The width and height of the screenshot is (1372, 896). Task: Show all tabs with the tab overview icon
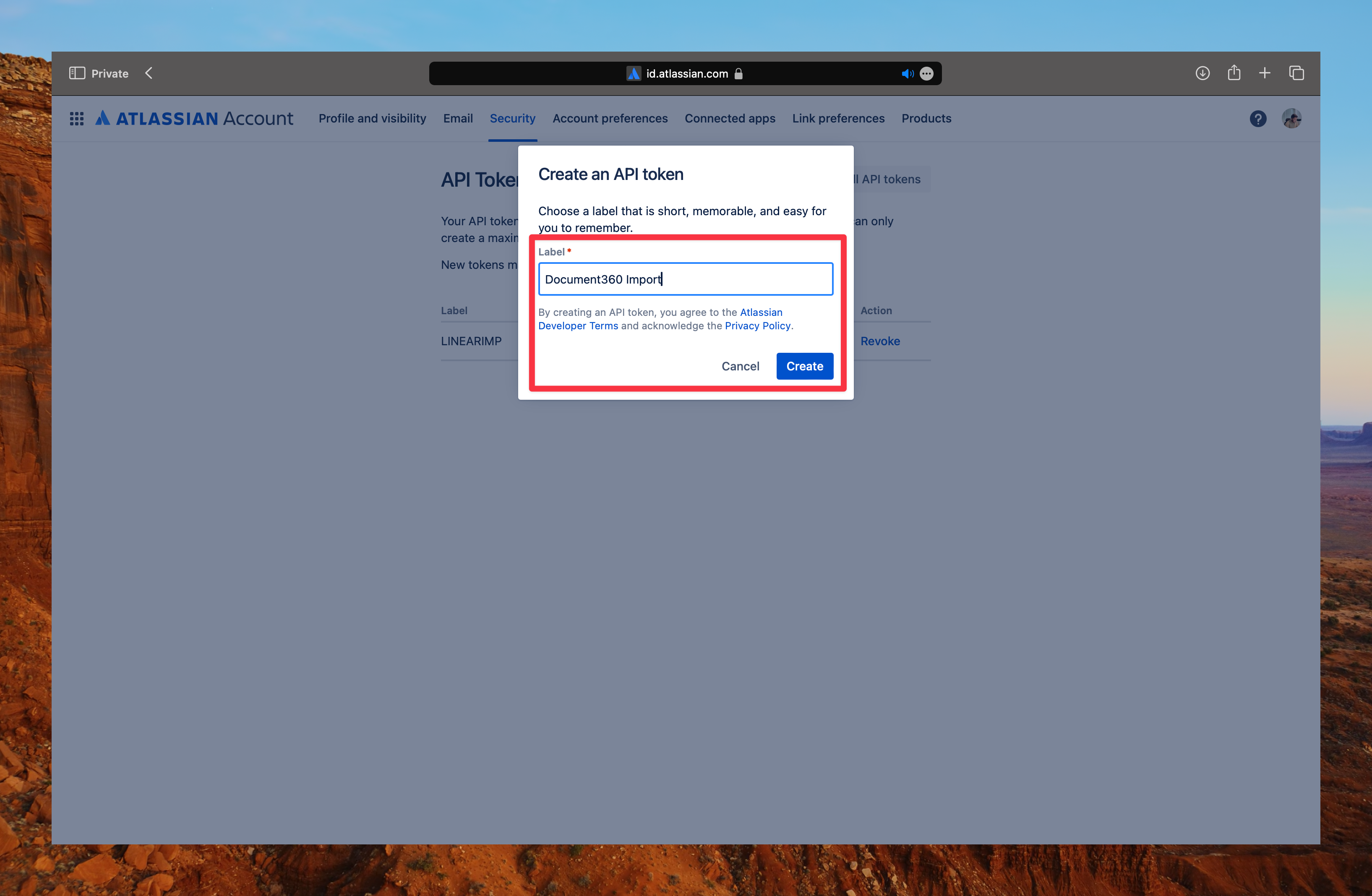pos(1296,73)
